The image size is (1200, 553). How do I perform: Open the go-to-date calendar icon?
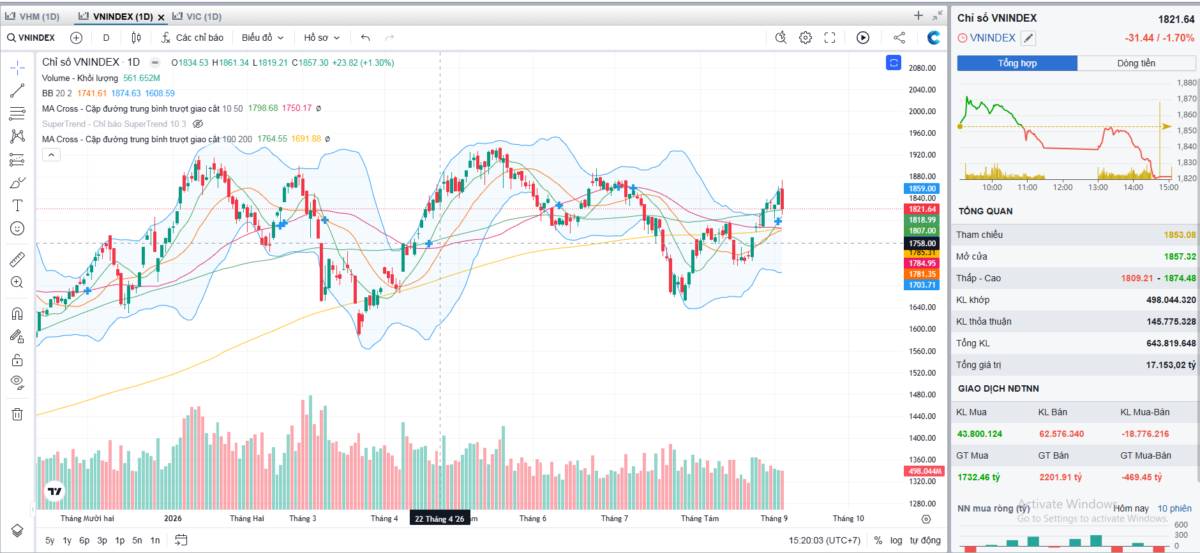[x=181, y=540]
